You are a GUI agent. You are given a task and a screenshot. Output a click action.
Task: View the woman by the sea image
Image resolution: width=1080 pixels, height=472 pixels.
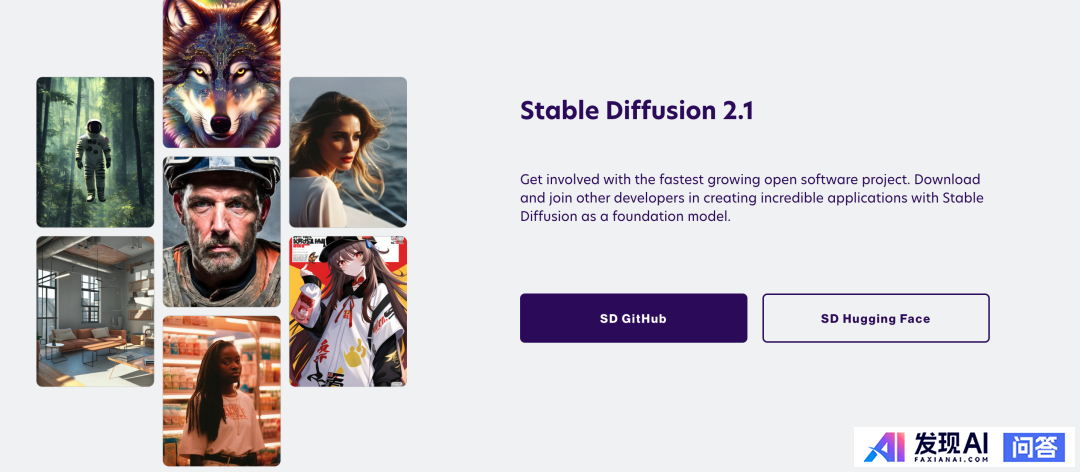(x=348, y=152)
